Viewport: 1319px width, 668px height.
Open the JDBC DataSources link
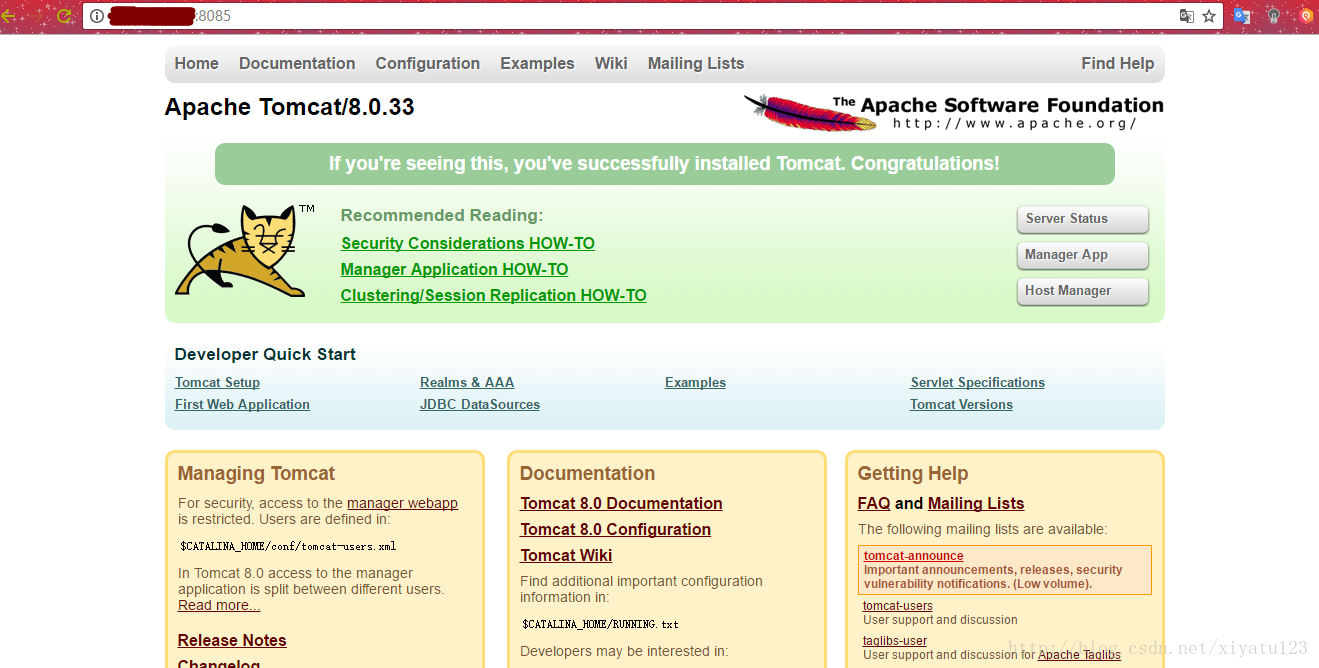[x=480, y=404]
